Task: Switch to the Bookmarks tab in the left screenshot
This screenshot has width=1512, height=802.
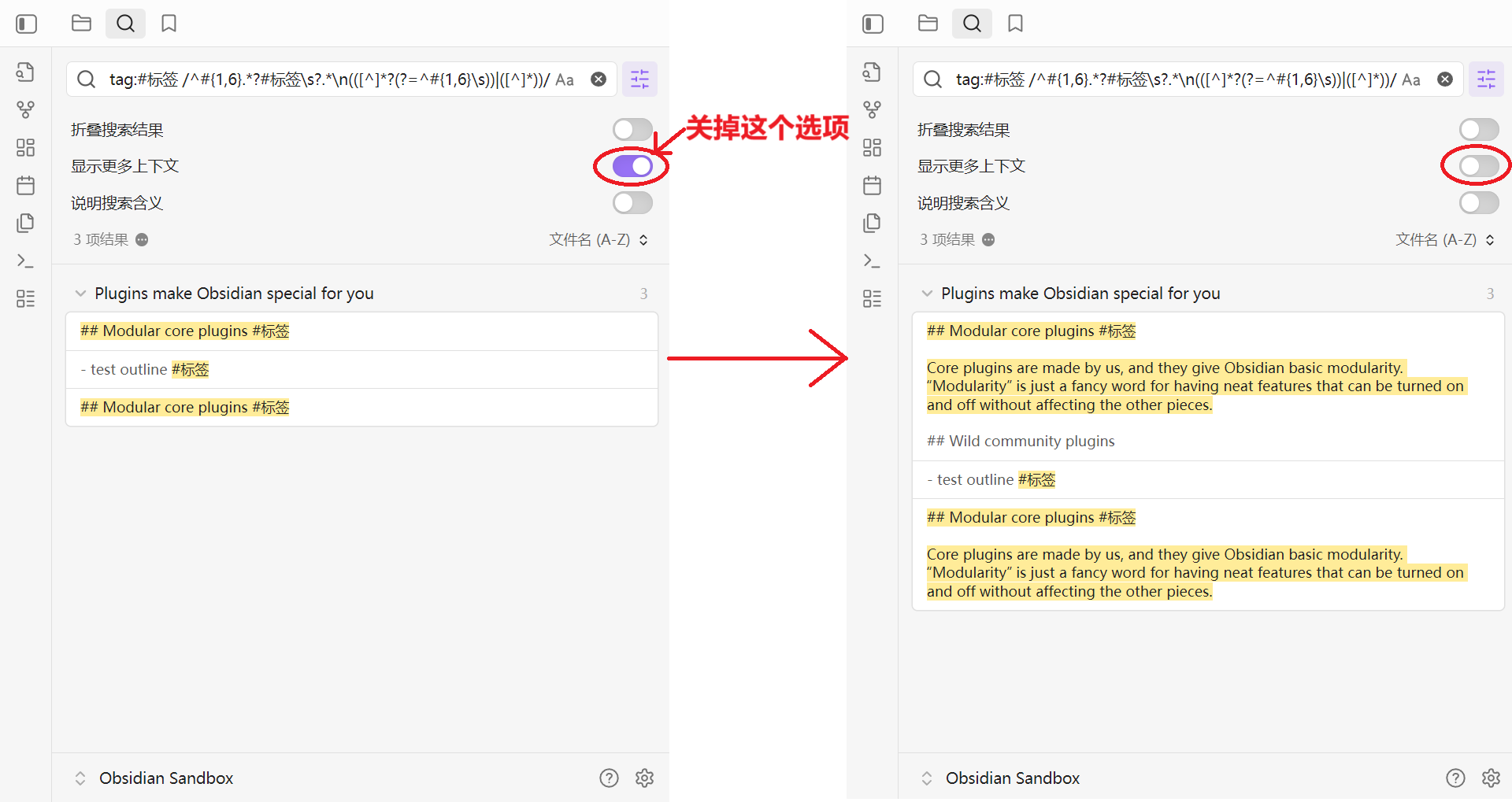Action: [169, 24]
